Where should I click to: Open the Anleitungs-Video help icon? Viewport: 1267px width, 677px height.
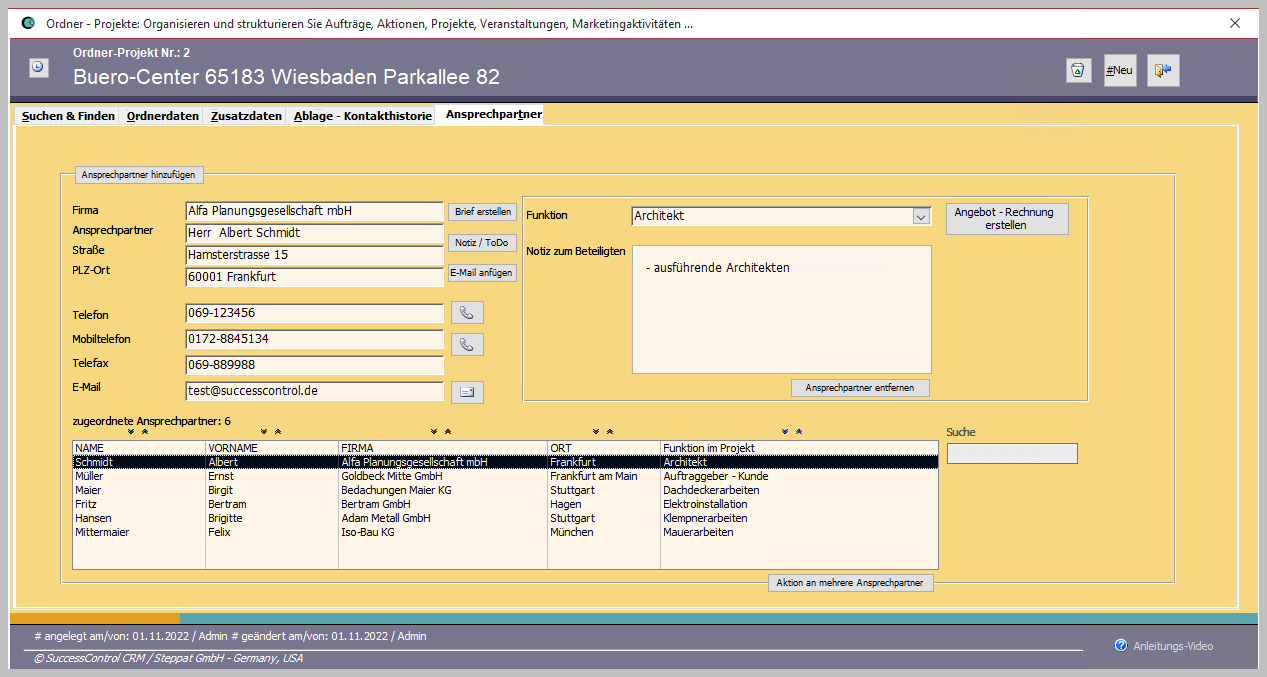[x=1121, y=645]
